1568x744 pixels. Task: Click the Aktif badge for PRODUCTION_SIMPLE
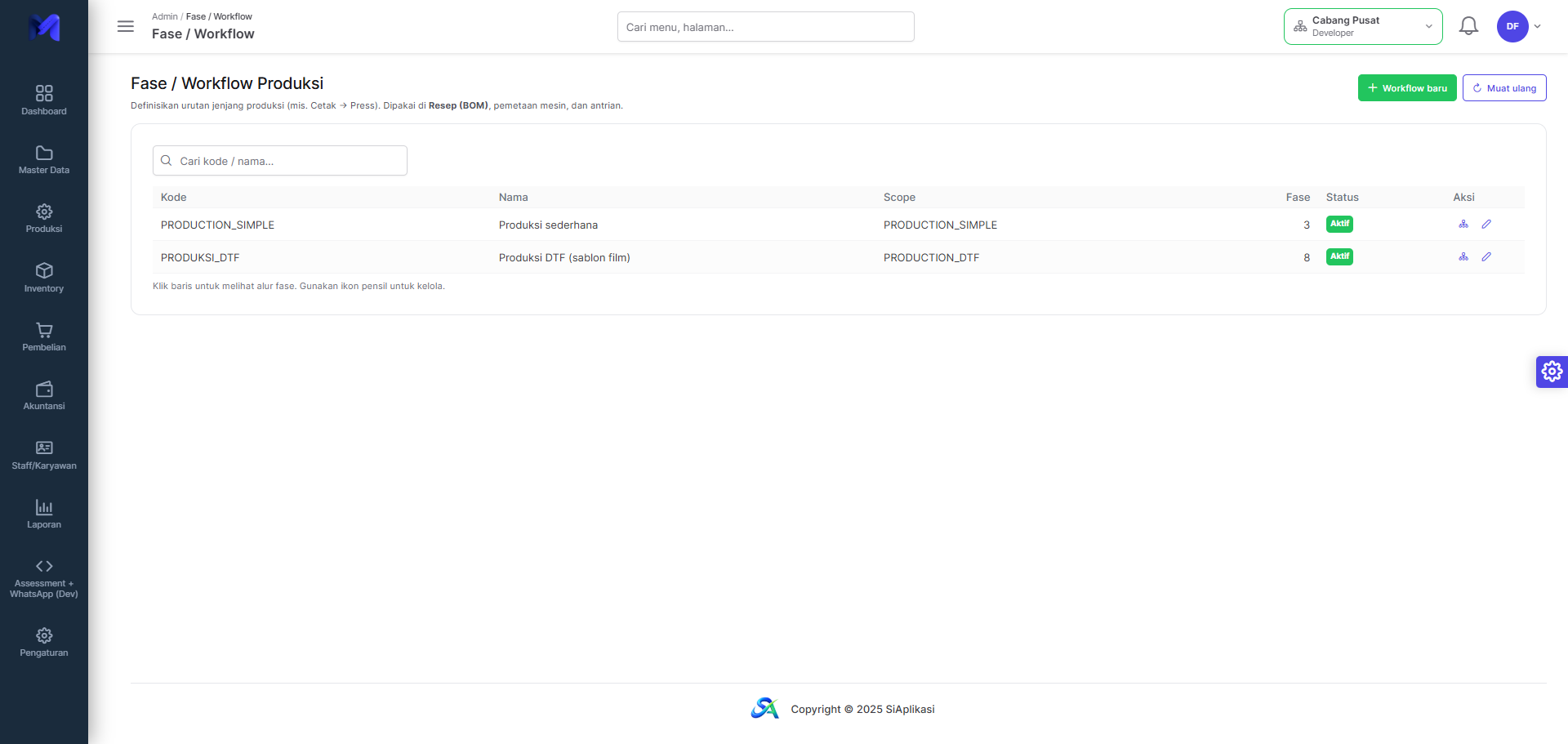click(1339, 224)
